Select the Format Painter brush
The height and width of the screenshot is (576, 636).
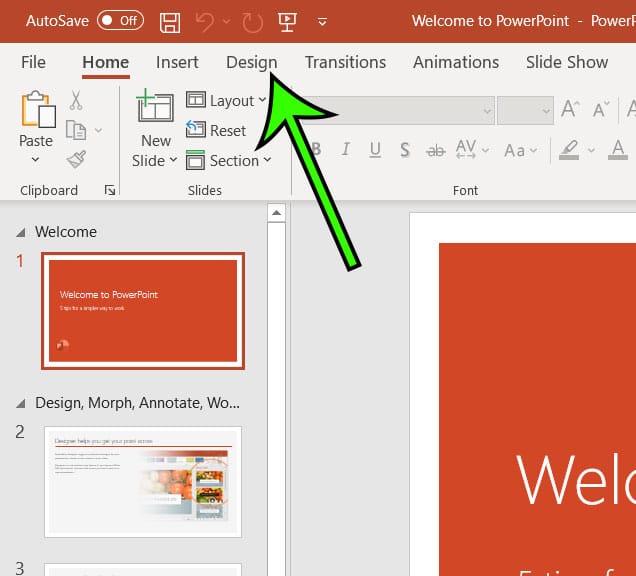pos(76,159)
